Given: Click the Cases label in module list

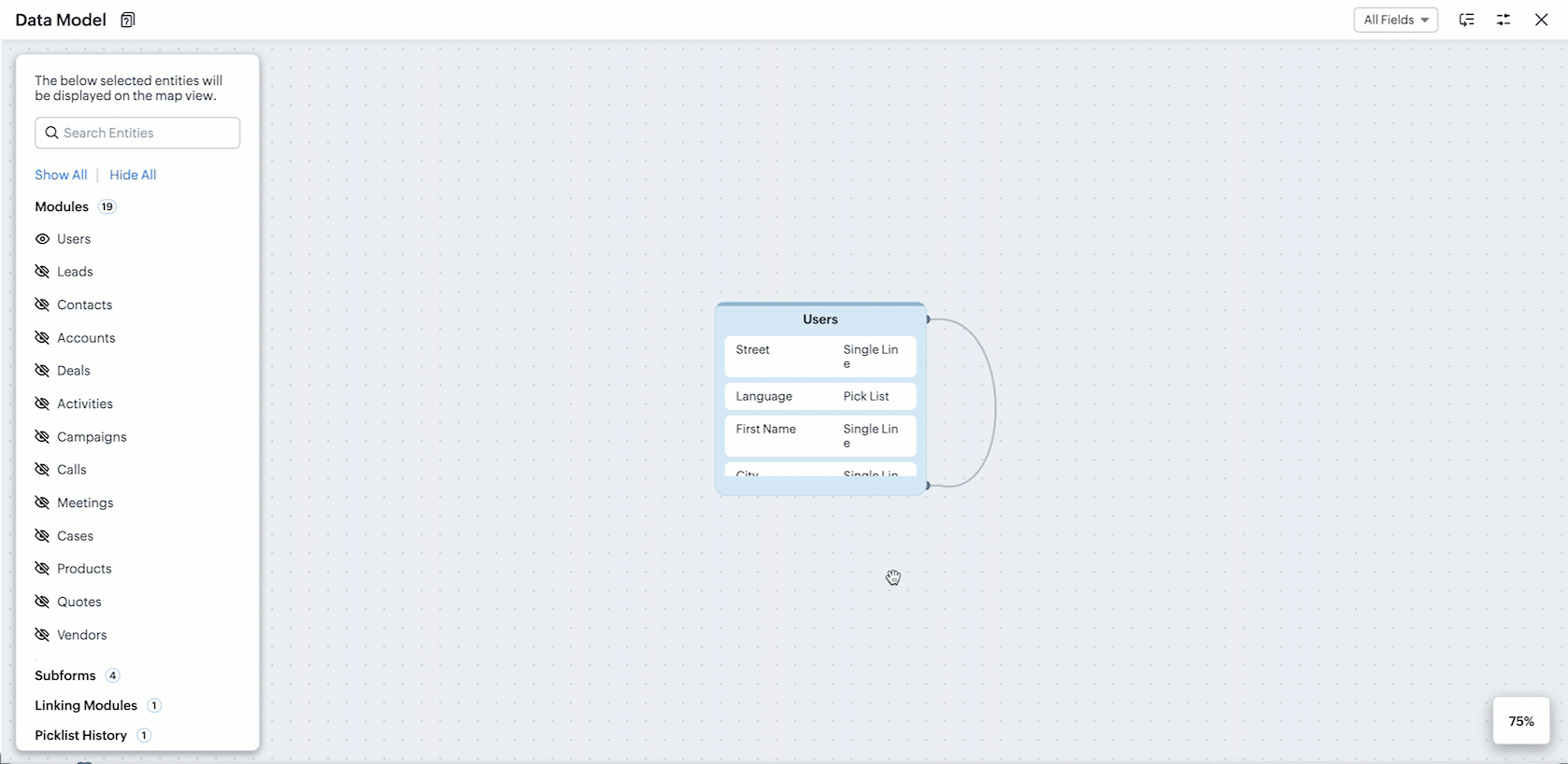Looking at the screenshot, I should (x=75, y=536).
